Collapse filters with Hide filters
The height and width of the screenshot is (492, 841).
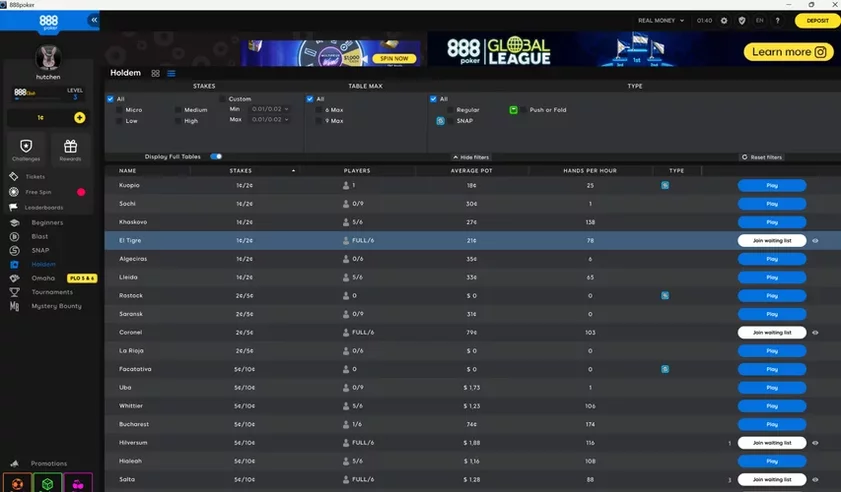(x=471, y=157)
